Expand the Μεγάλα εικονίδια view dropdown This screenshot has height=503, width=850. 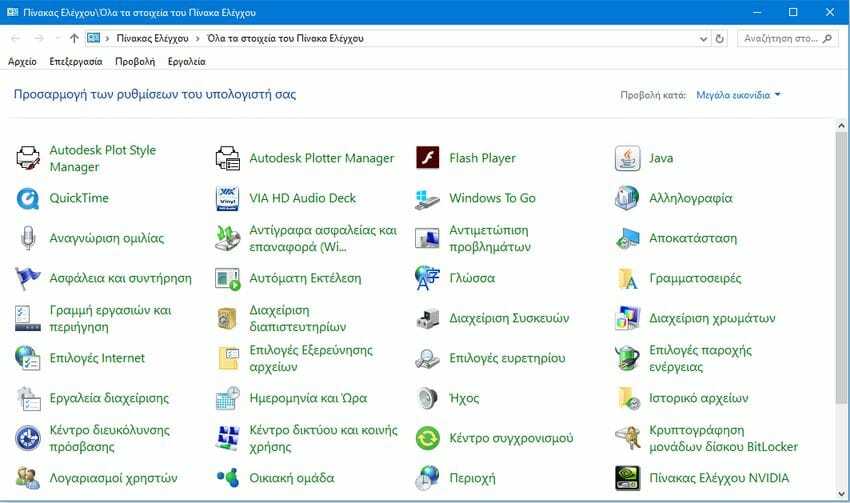[738, 95]
